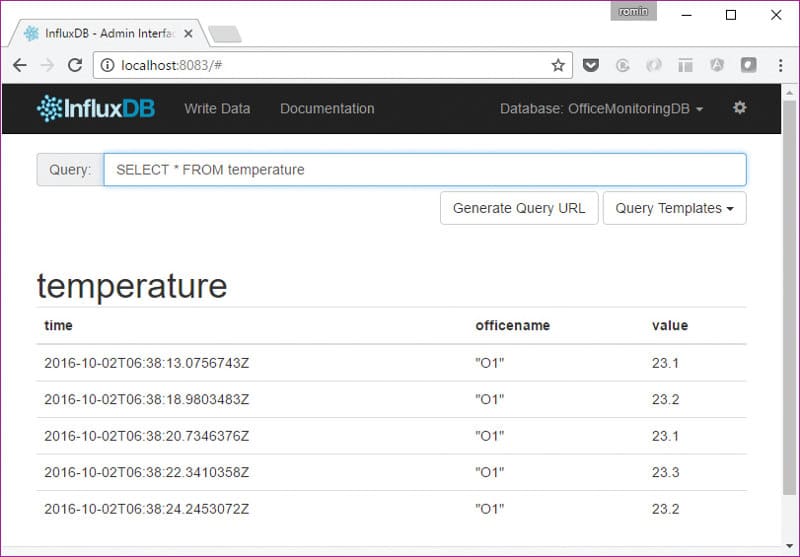Click the Pocket extension icon
This screenshot has width=800, height=557.
tap(591, 65)
